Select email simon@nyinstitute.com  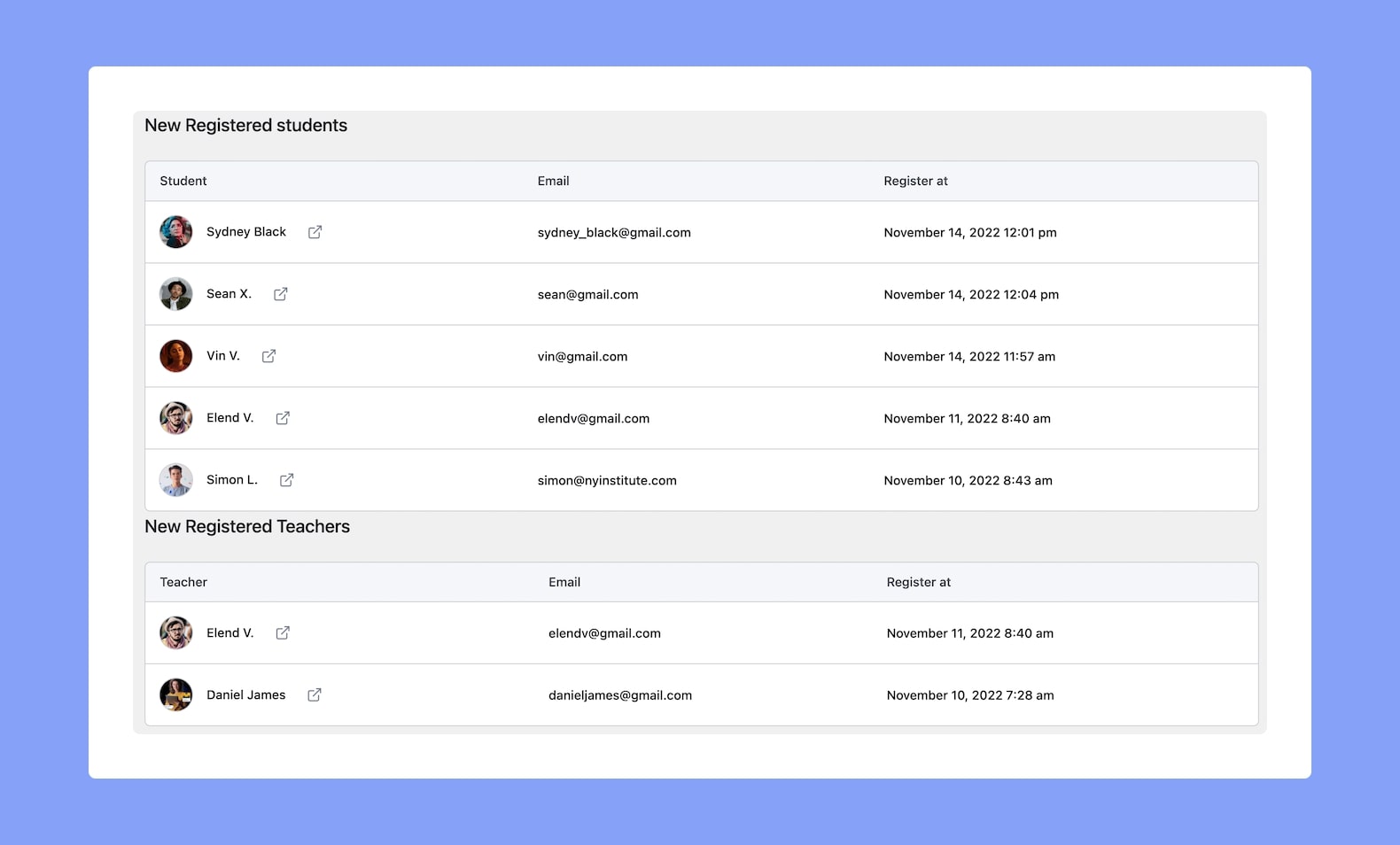(x=607, y=481)
